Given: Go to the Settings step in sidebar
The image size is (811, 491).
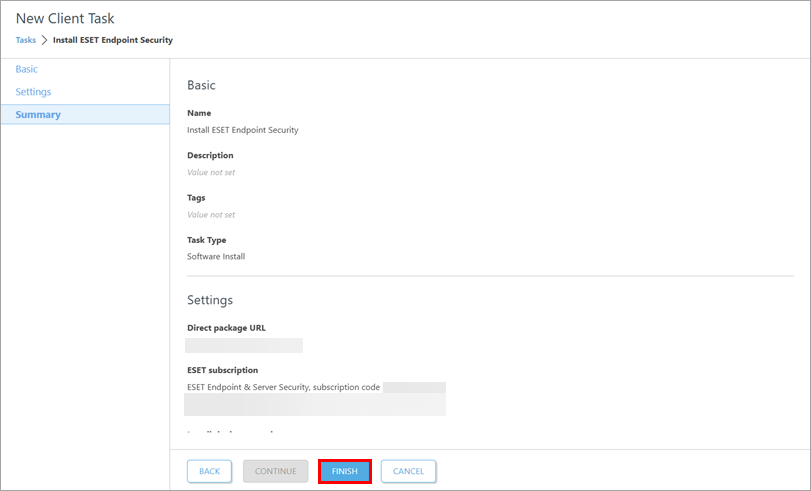Looking at the screenshot, I should pos(33,92).
